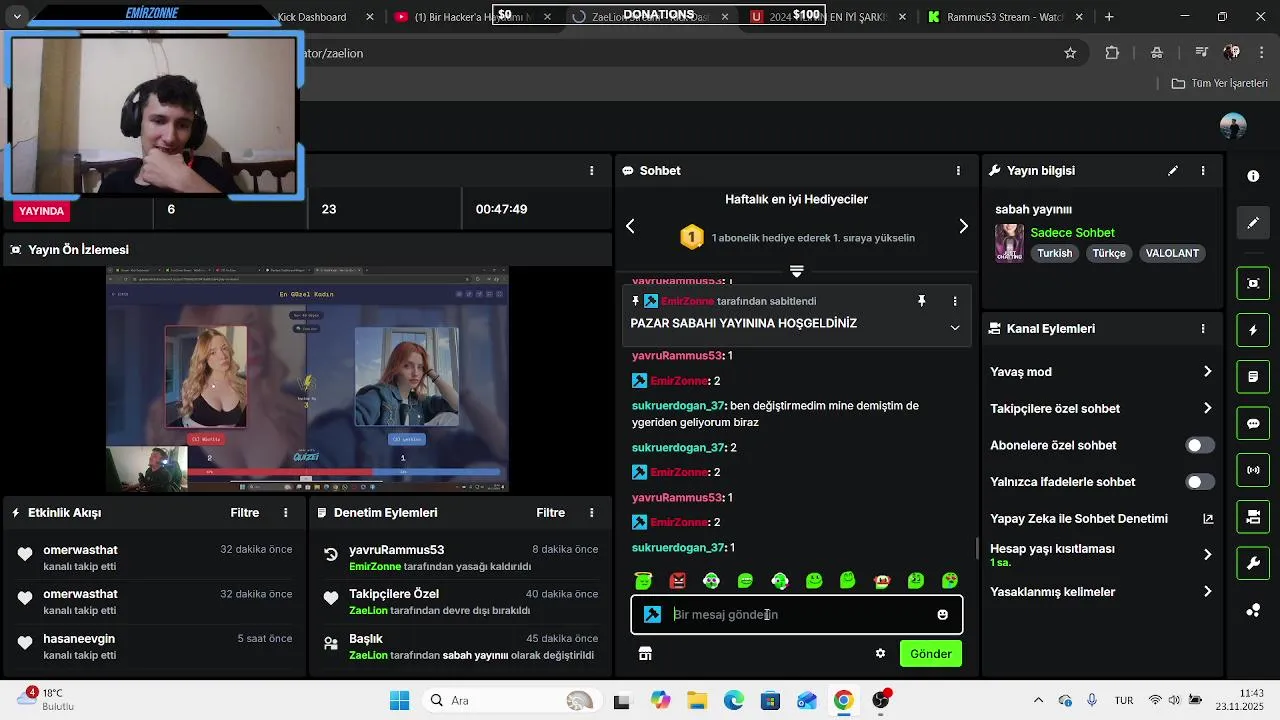Open Etkinlik Akışı three-dot menu
This screenshot has height=720, width=1280.
coord(286,513)
